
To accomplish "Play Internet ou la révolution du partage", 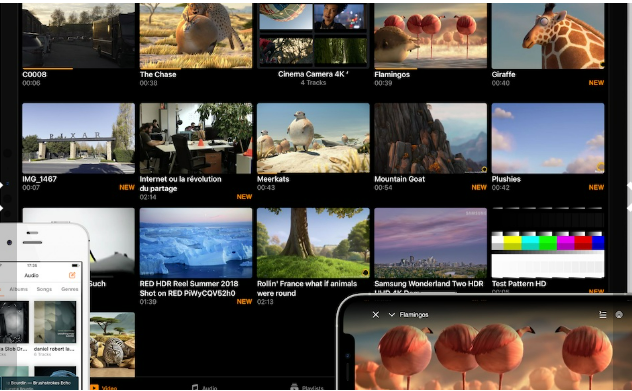I will tap(196, 138).
